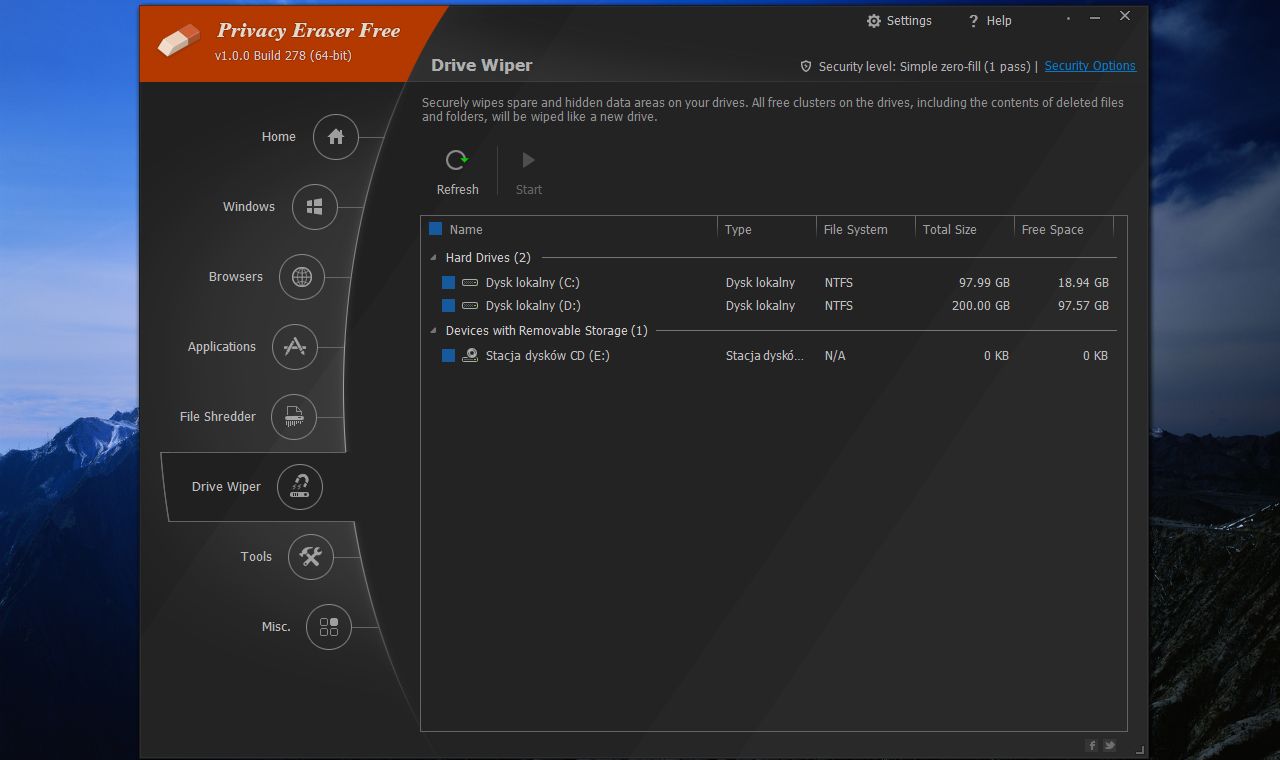Click the Refresh icon
The height and width of the screenshot is (760, 1280).
point(457,160)
